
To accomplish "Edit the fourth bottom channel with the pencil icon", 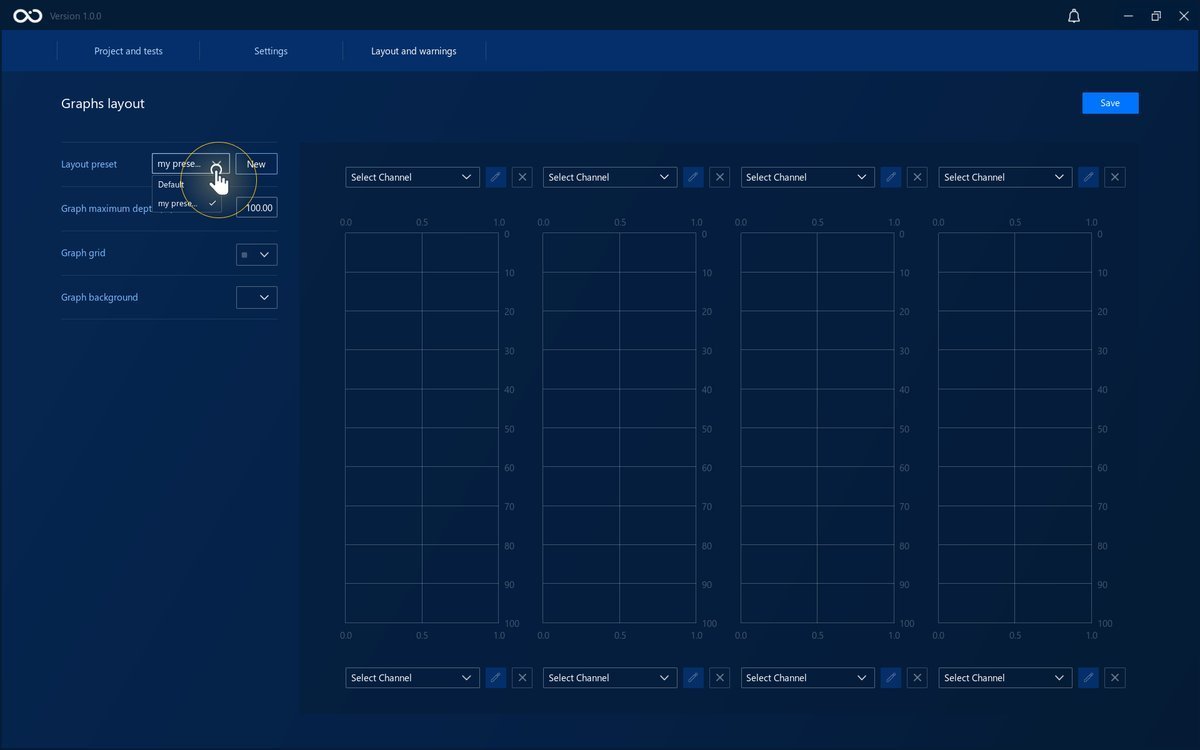I will (1088, 678).
